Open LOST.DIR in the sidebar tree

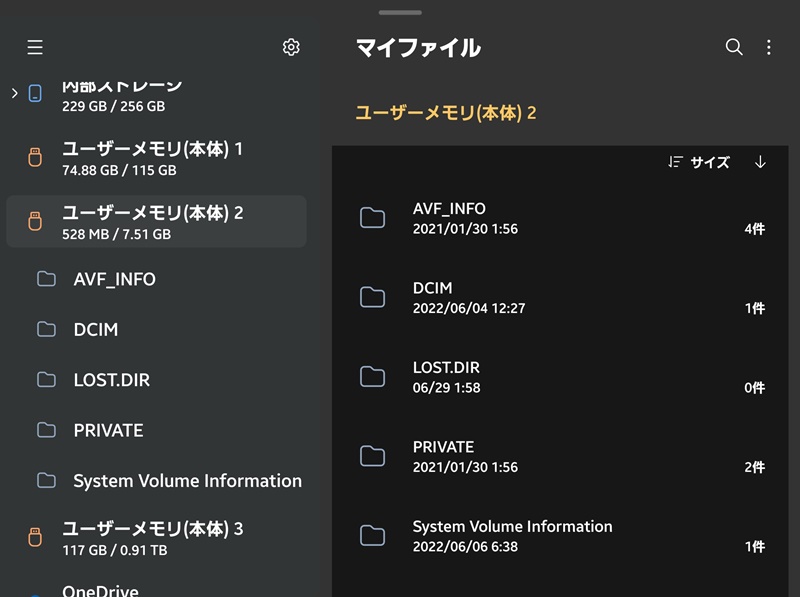pos(112,380)
